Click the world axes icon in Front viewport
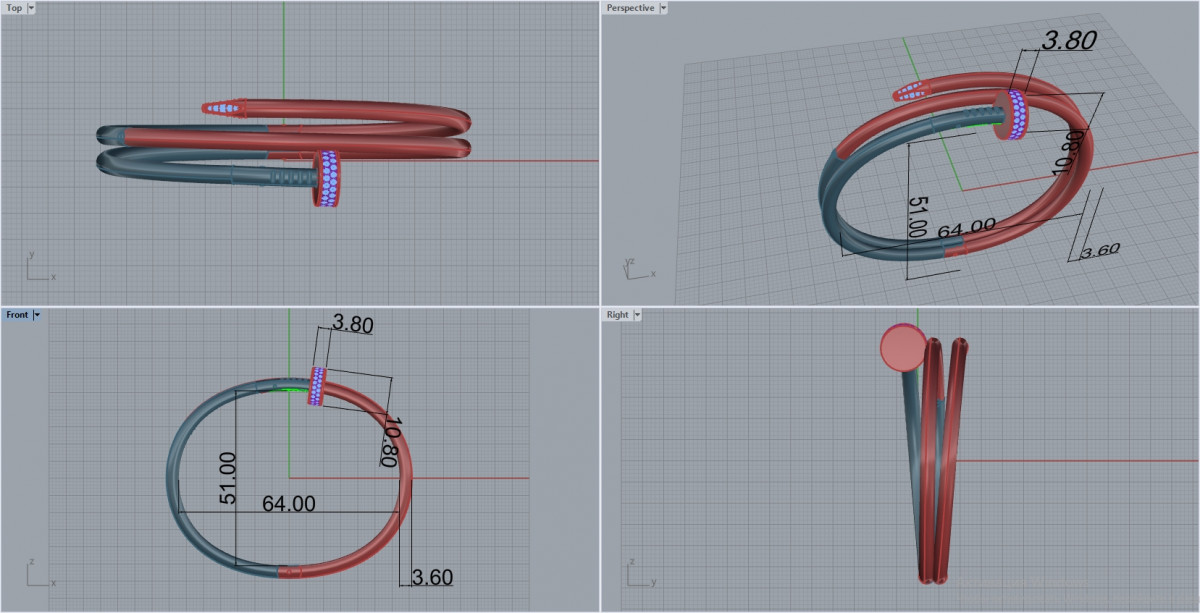1200x613 pixels. click(40, 574)
